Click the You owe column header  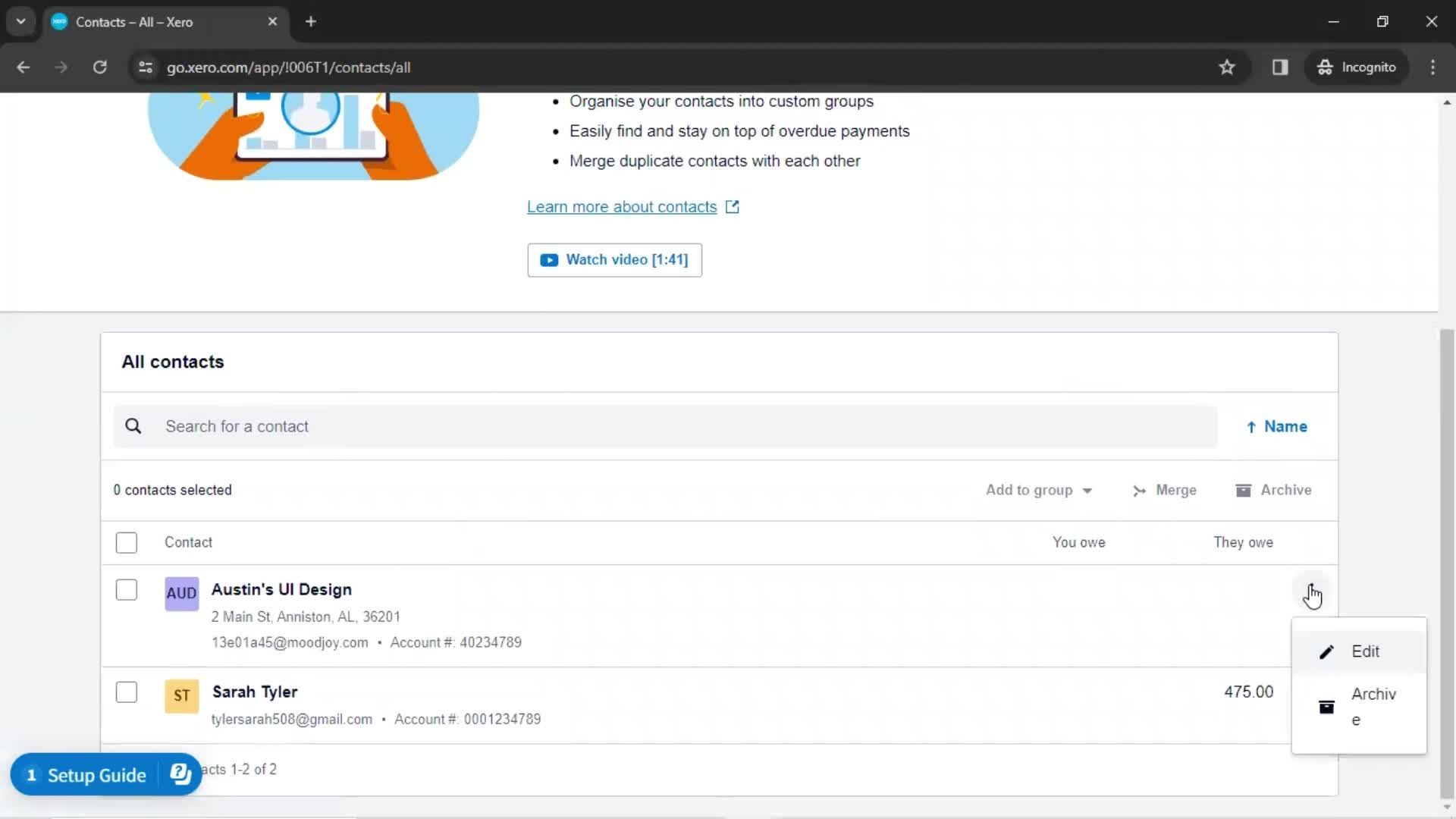(1078, 543)
